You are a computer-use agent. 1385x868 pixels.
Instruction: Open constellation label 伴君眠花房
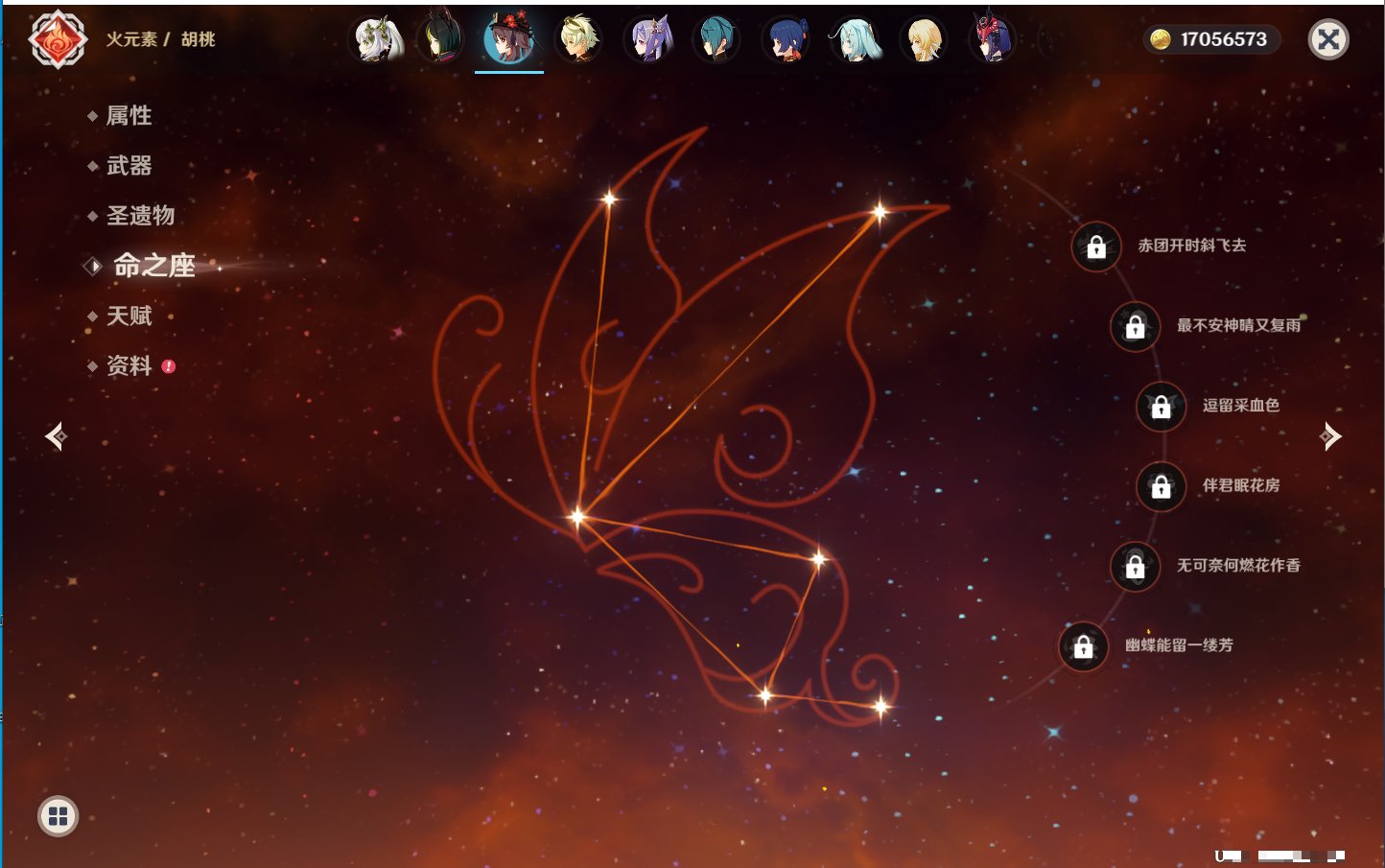pos(1241,485)
